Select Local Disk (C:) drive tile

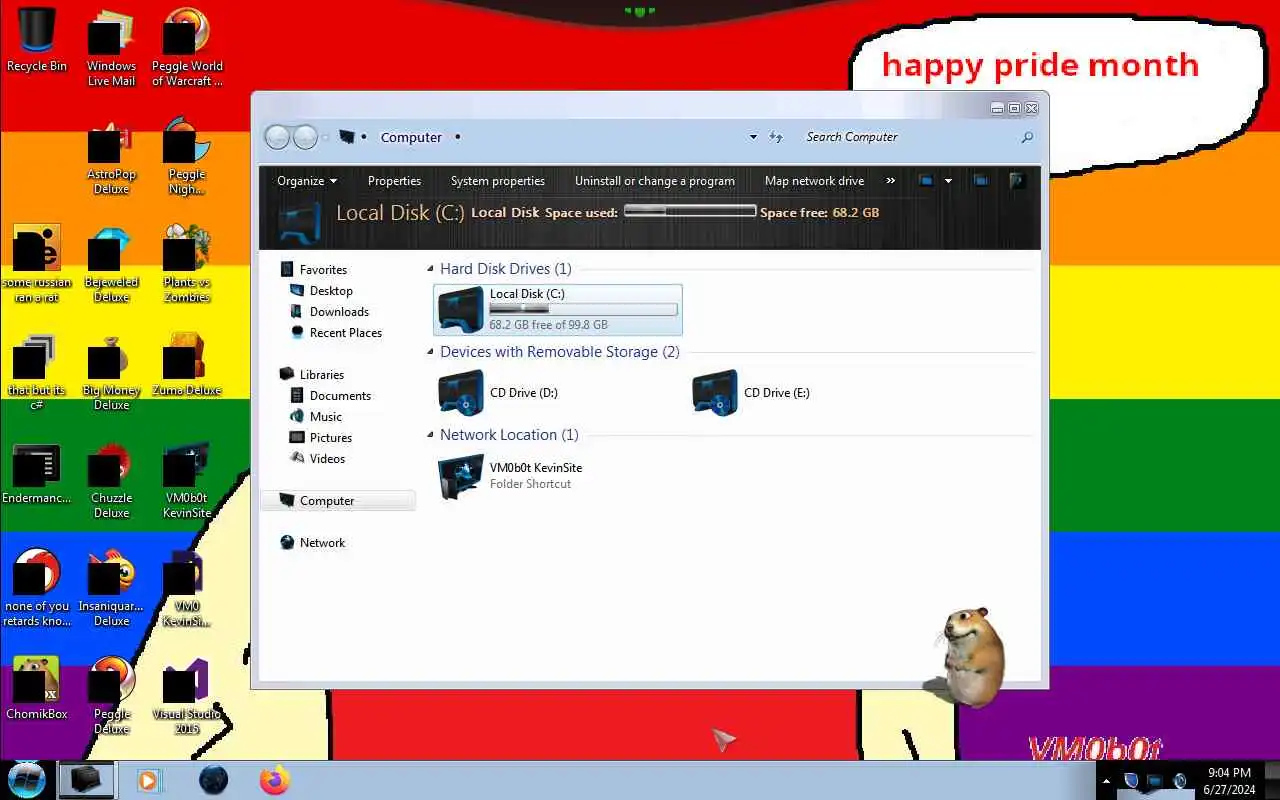click(x=558, y=309)
